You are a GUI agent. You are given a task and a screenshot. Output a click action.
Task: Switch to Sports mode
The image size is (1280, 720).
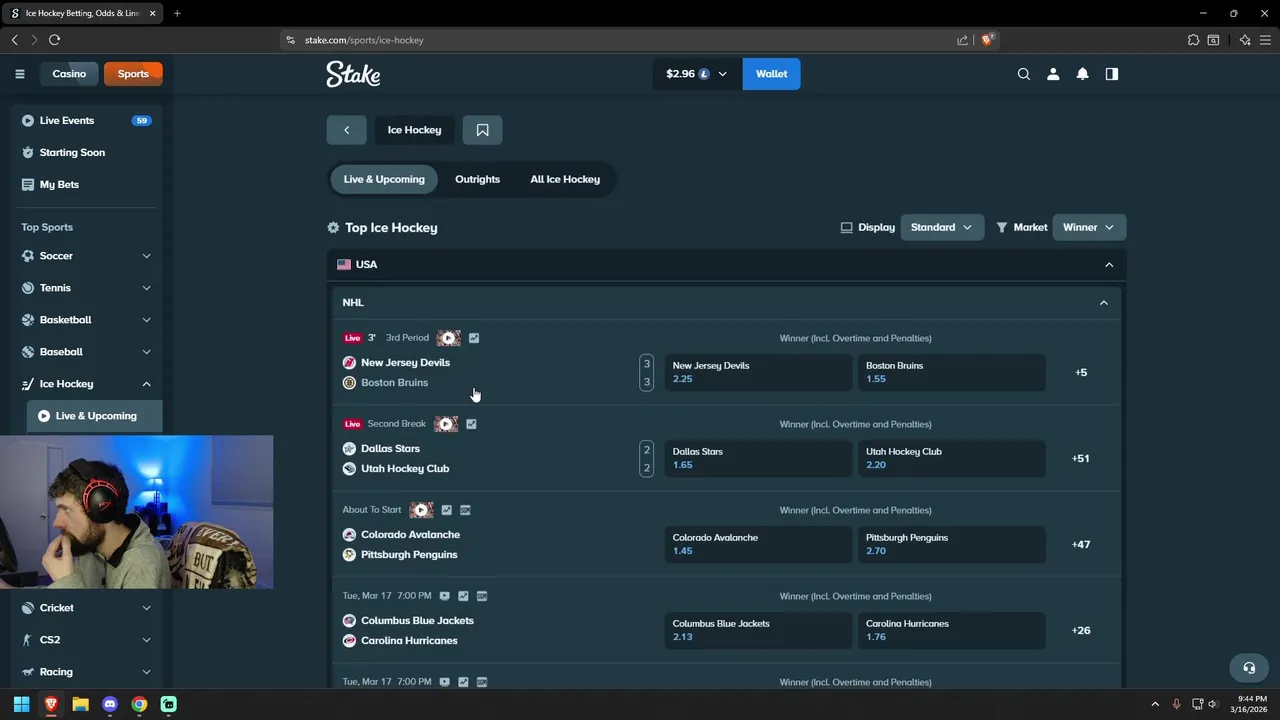(x=133, y=74)
